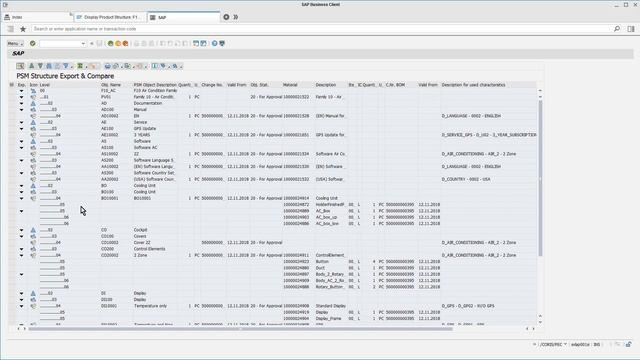640x360 pixels.
Task: Click the green Back icon
Action: point(110,43)
